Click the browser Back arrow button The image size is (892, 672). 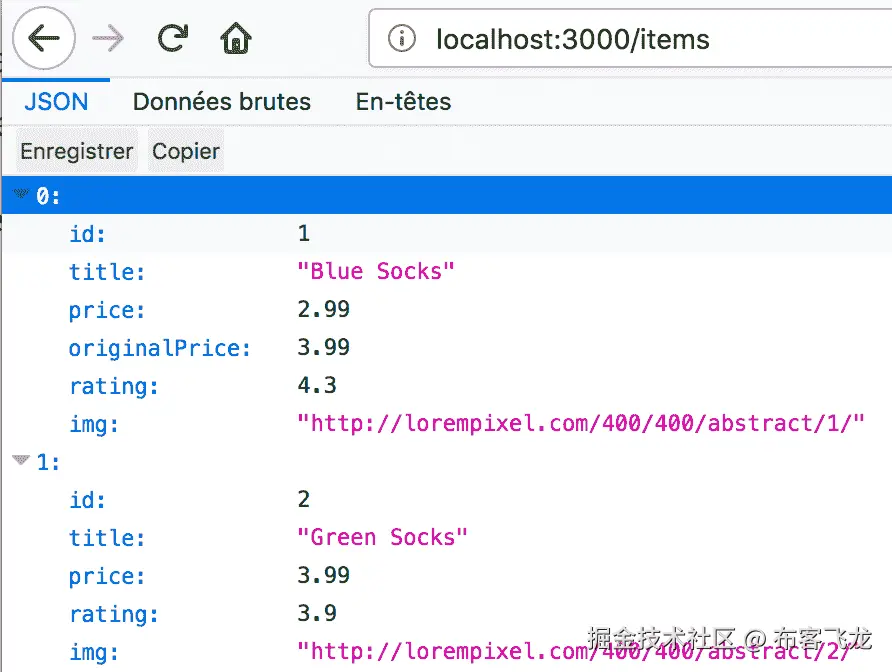click(x=43, y=39)
